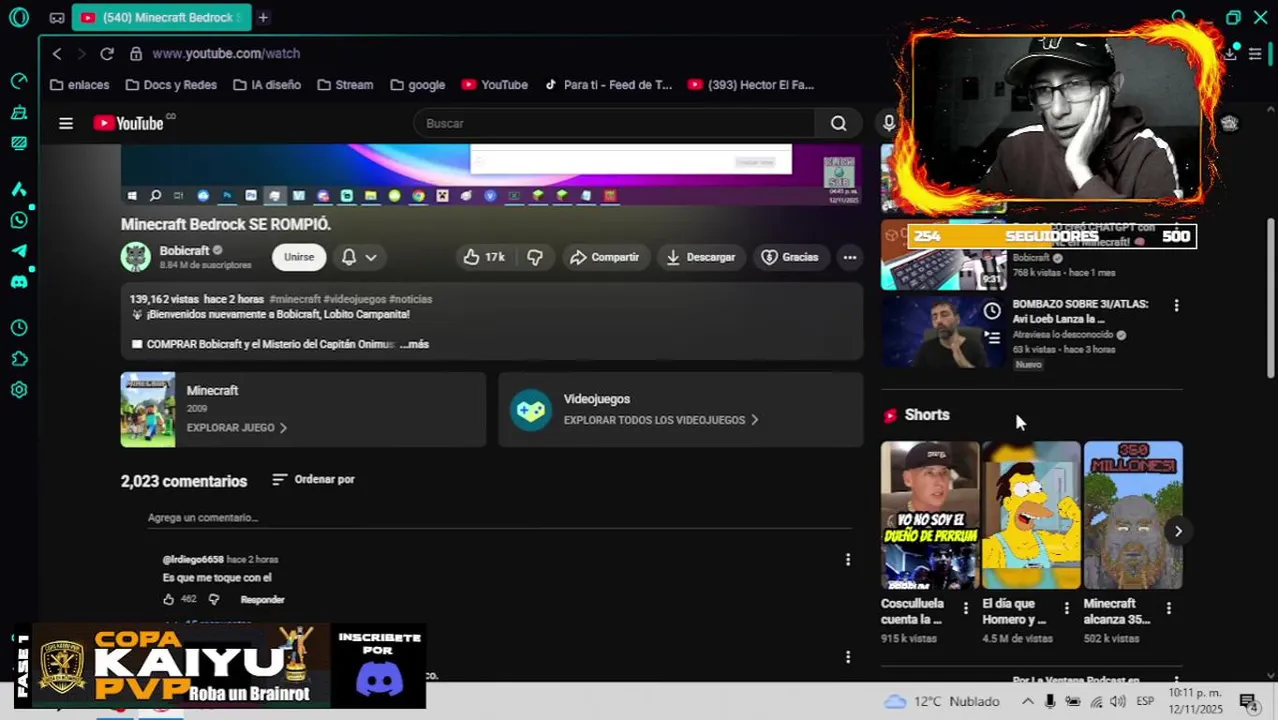Image resolution: width=1278 pixels, height=720 pixels.
Task: Reply via Responder under first comment
Action: (262, 599)
